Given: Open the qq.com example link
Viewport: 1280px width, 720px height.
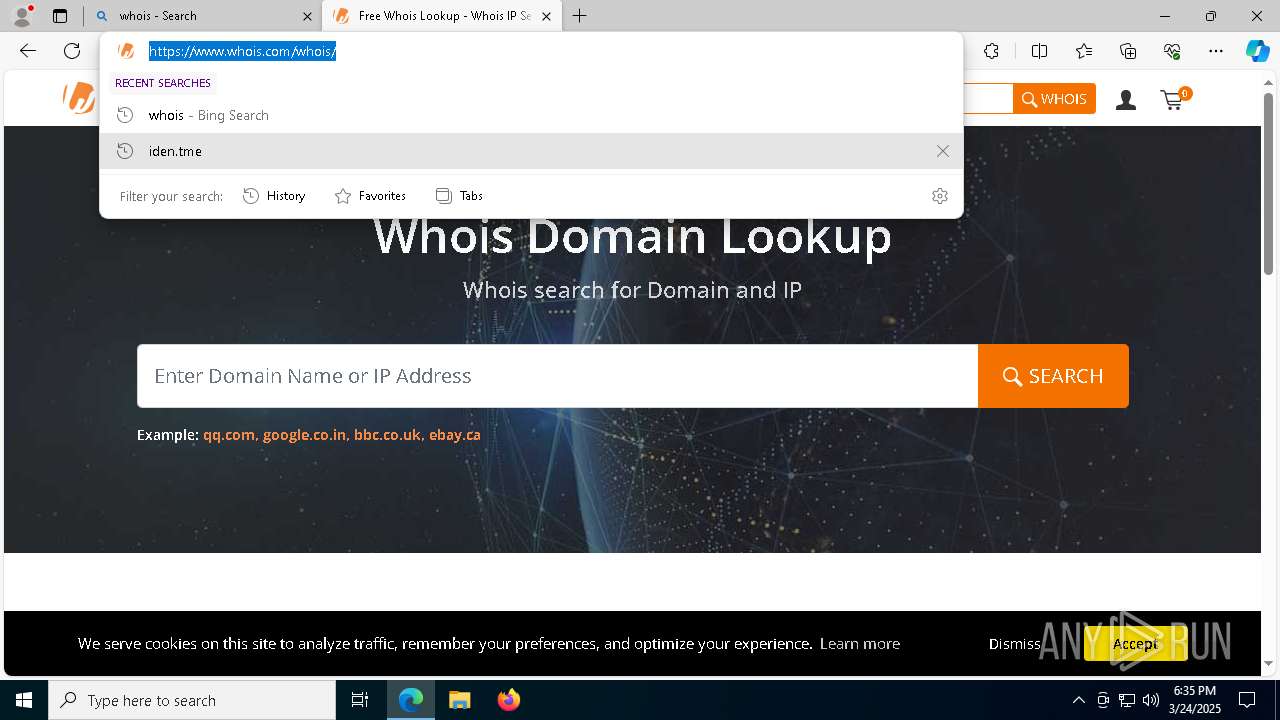Looking at the screenshot, I should click(x=229, y=435).
